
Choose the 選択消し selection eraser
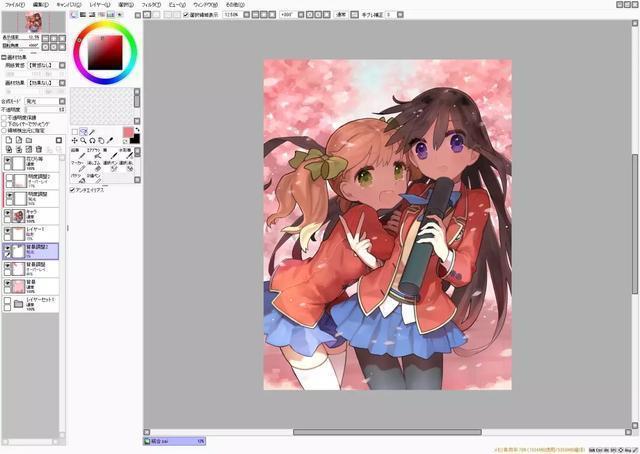(125, 166)
